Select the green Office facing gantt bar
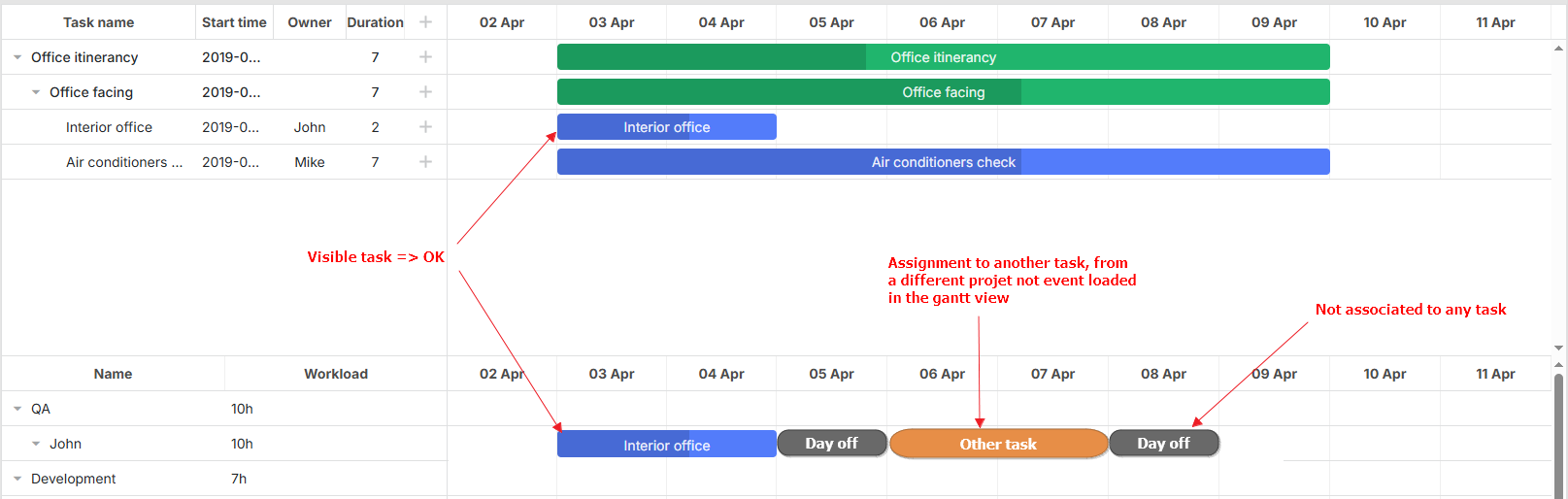 tap(944, 92)
